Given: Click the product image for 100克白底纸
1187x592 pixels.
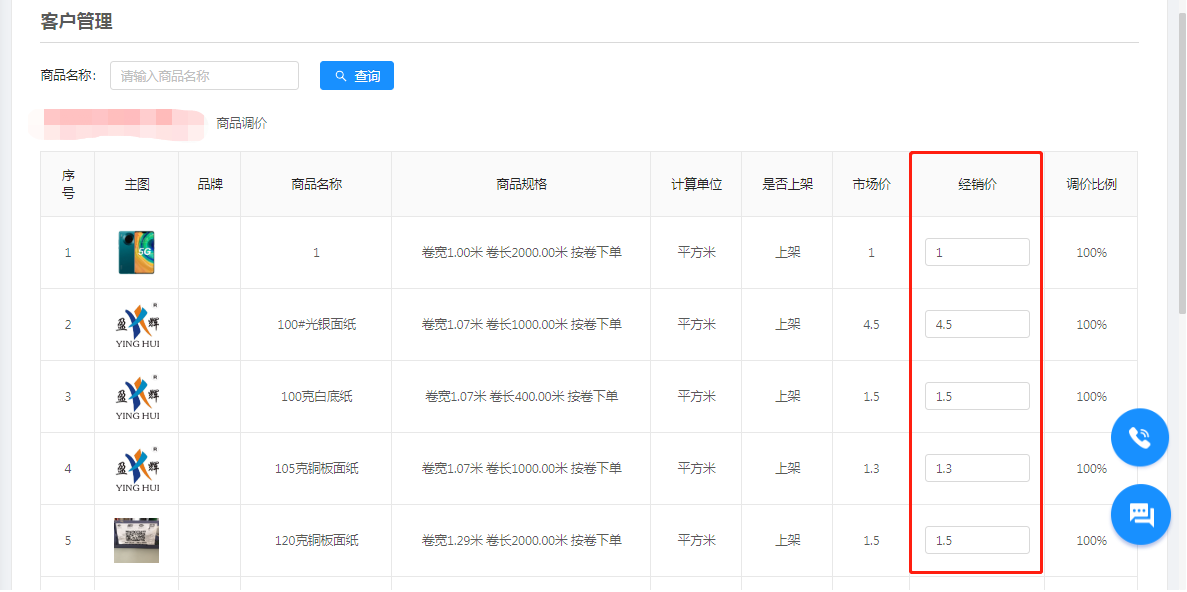Looking at the screenshot, I should pyautogui.click(x=137, y=397).
